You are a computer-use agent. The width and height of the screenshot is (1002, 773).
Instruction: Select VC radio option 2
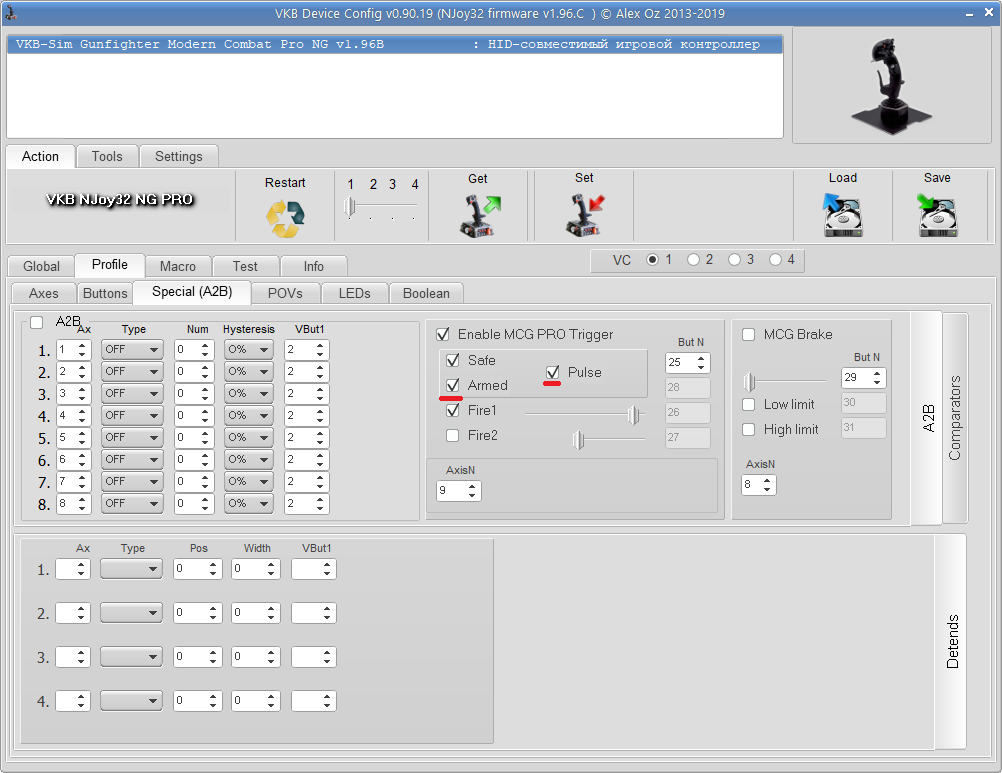pos(693,260)
